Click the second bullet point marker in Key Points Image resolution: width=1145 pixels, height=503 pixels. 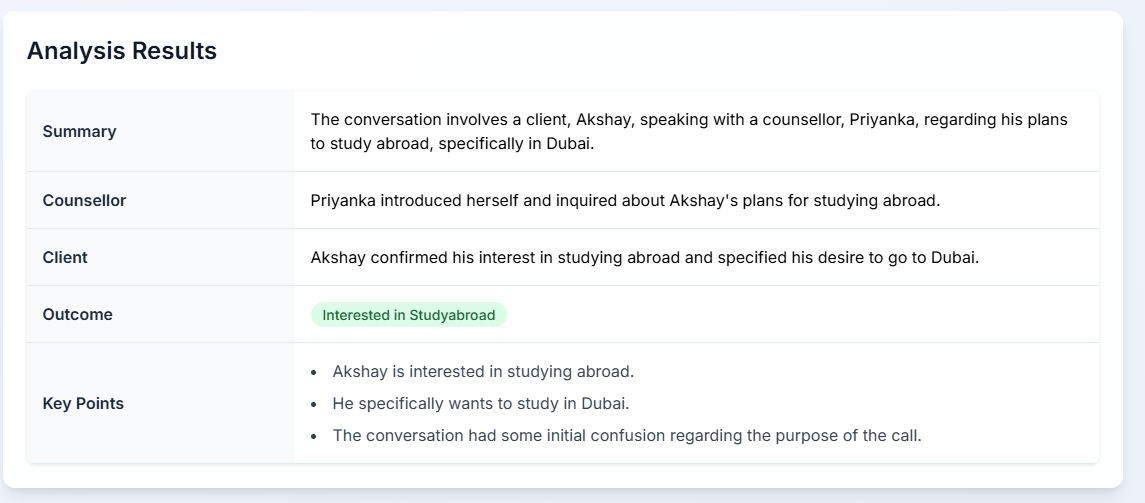314,404
